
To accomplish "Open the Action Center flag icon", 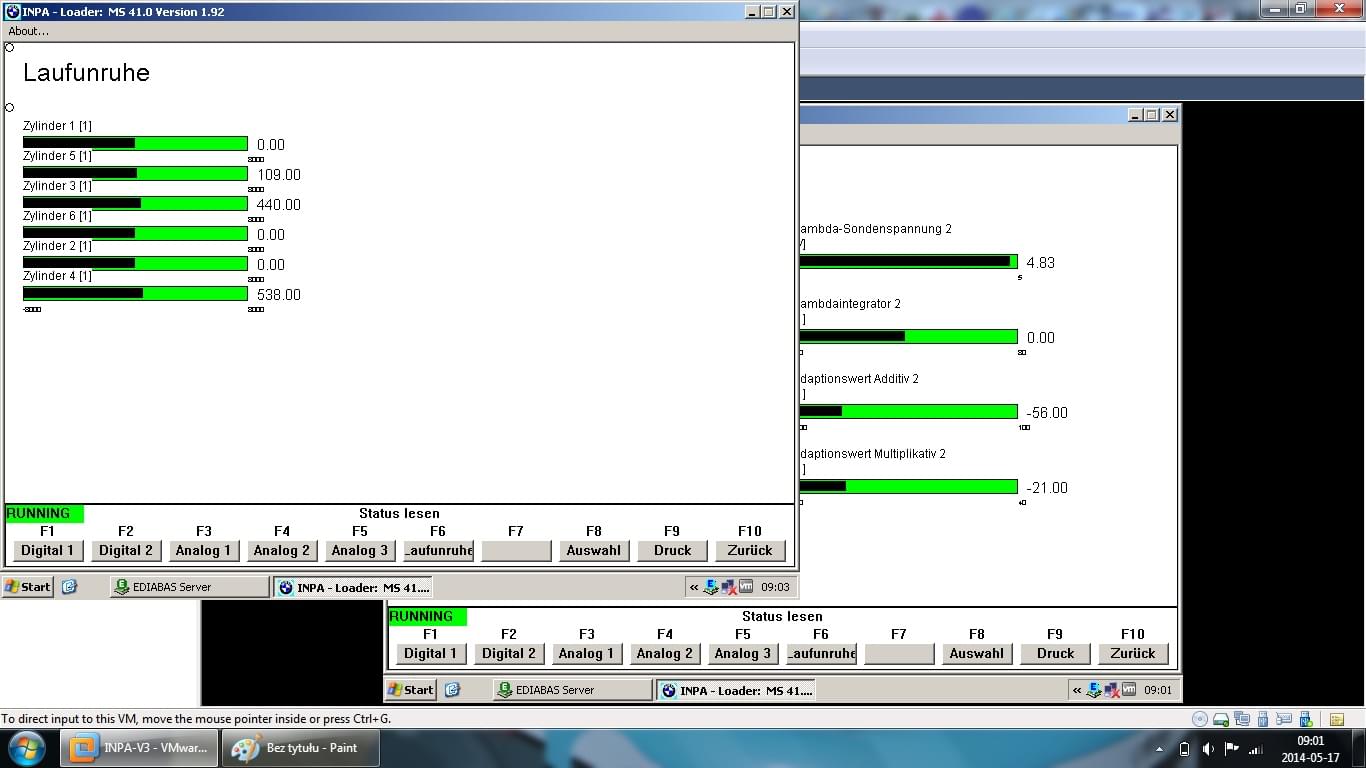I will click(1231, 749).
